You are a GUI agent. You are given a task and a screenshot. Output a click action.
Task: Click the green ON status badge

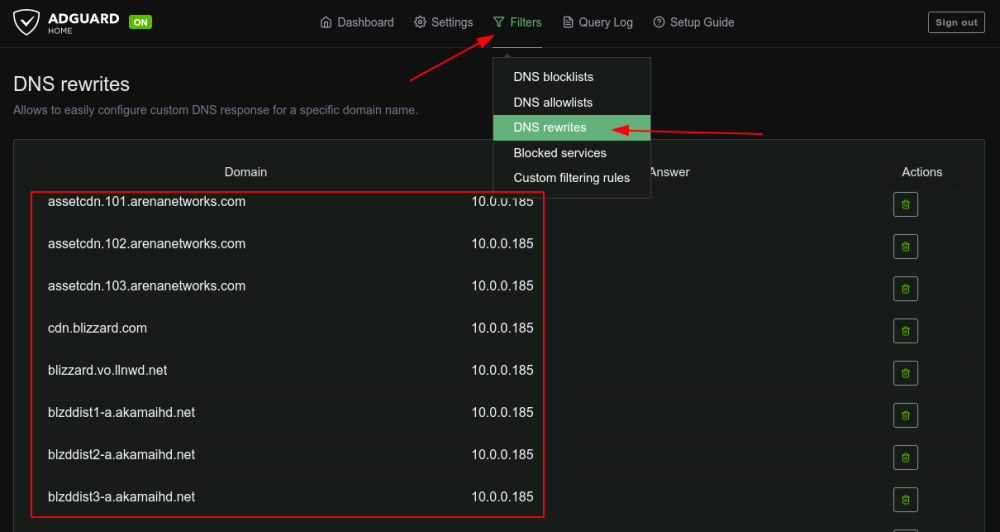coord(140,22)
